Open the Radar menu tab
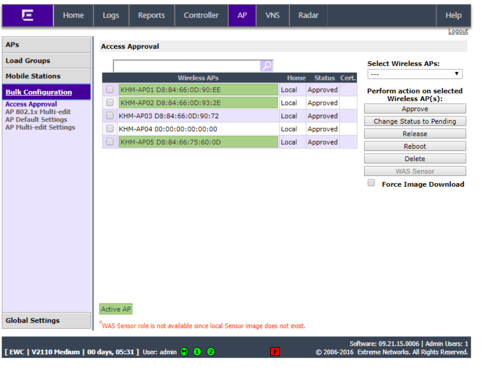The image size is (490, 371). click(x=308, y=15)
